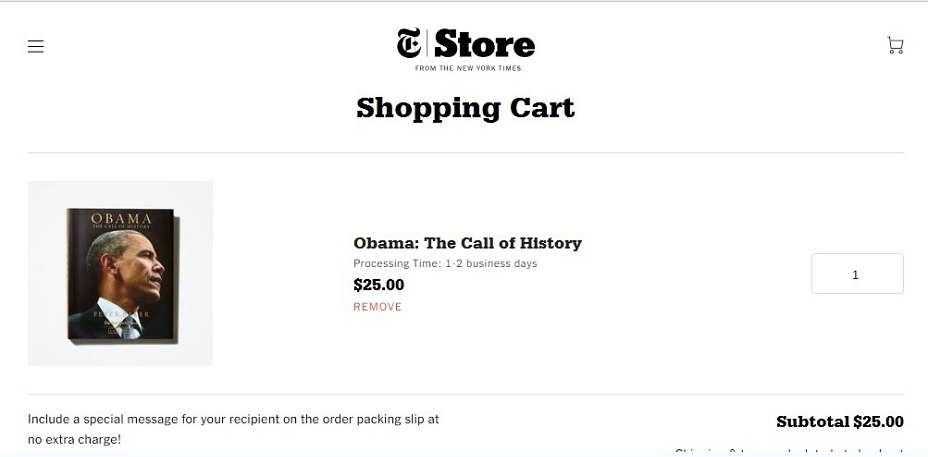Viewport: 928px width, 457px height.
Task: Click the "Include a special message" note line
Action: (x=233, y=419)
